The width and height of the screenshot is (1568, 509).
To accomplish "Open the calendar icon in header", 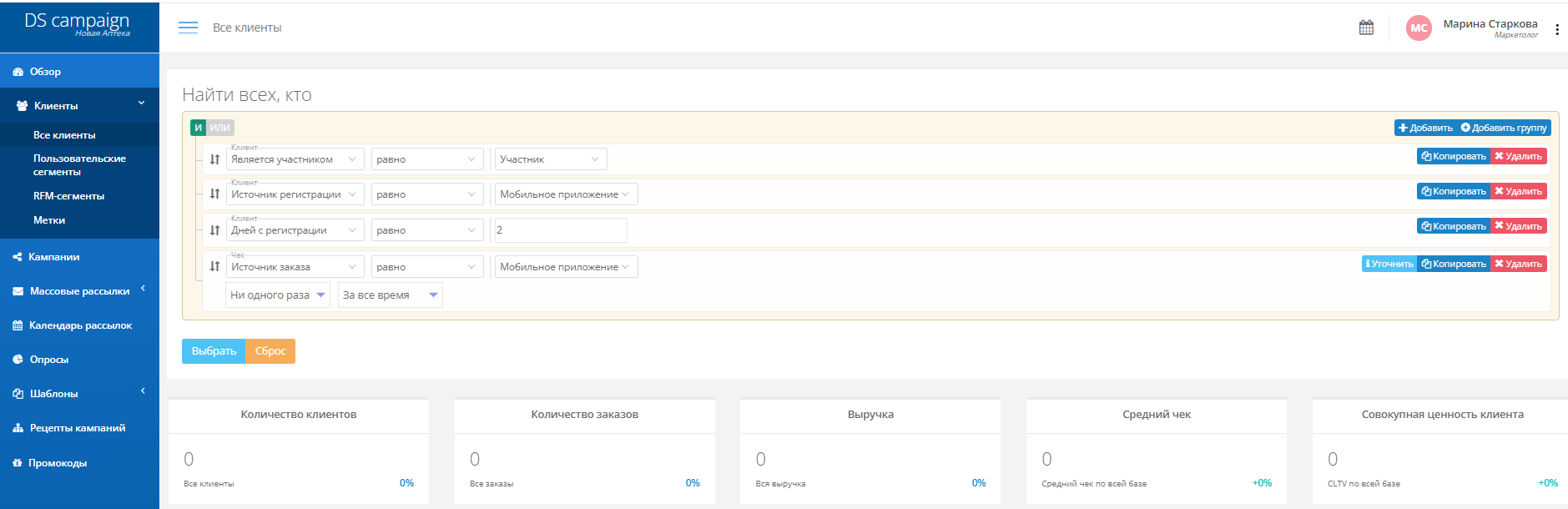I will [1366, 28].
